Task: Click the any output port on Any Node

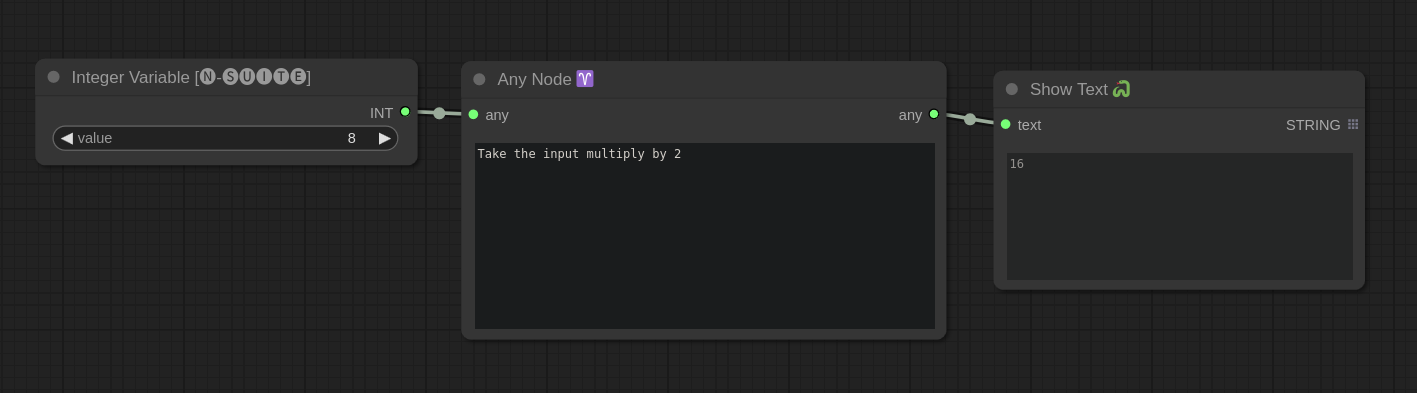Action: [x=934, y=114]
